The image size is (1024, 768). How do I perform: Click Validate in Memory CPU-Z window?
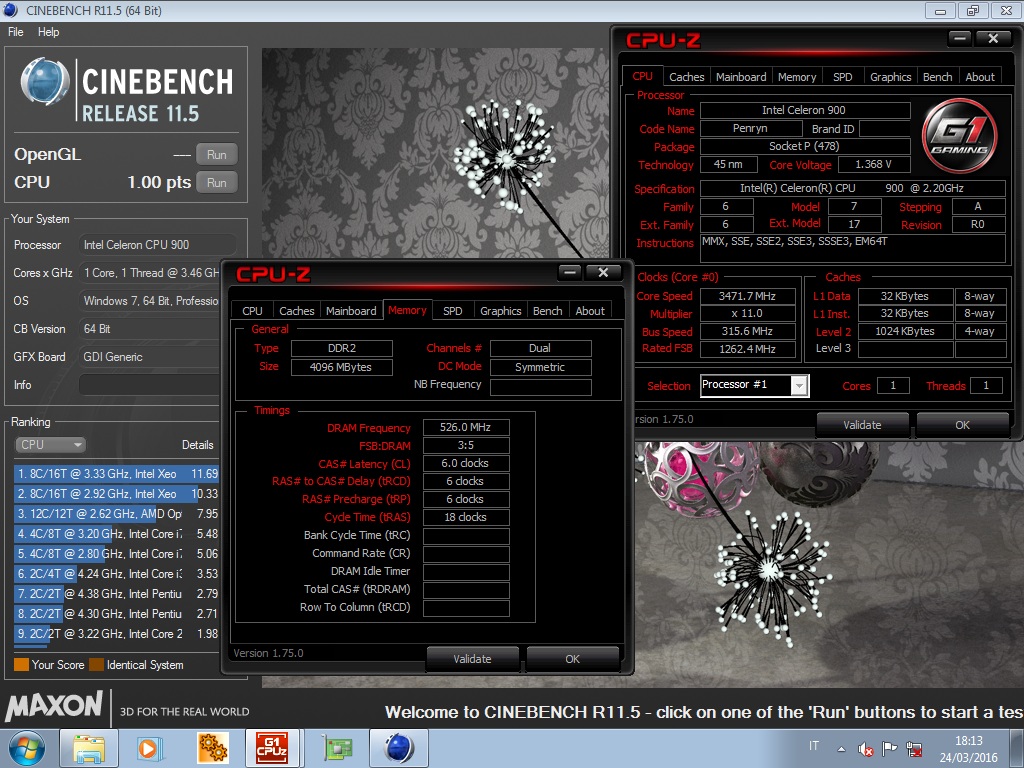coord(472,659)
